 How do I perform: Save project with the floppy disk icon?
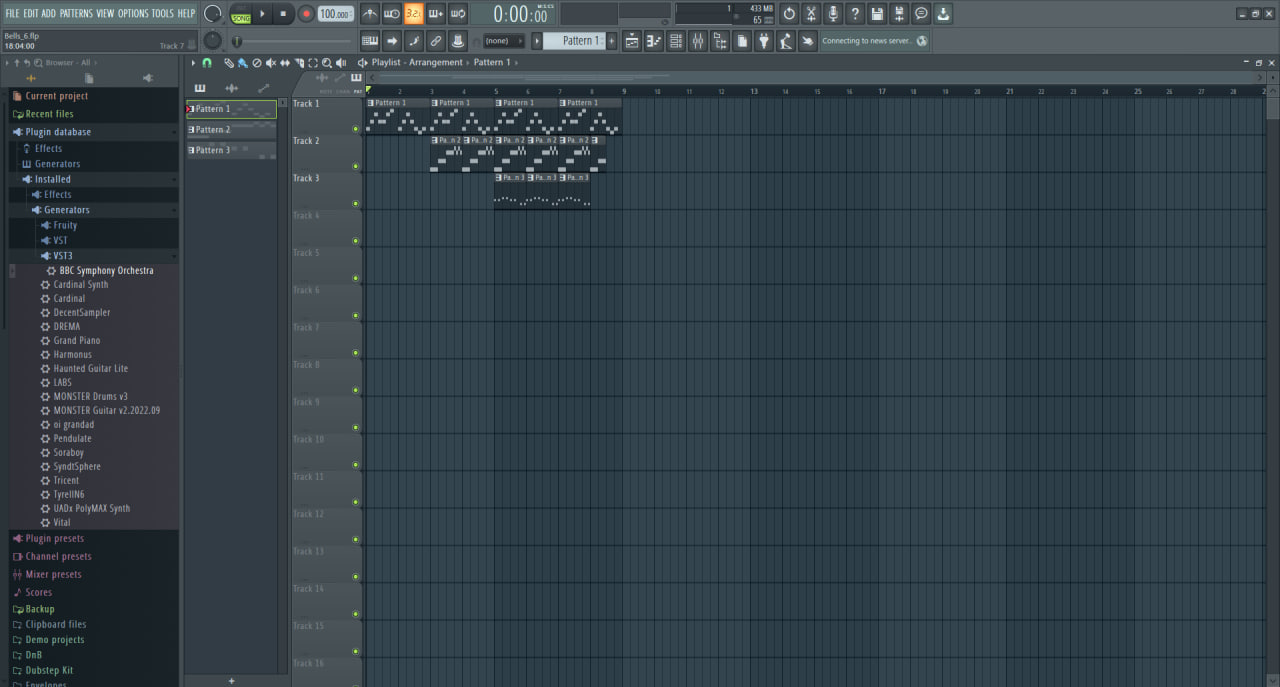[877, 14]
